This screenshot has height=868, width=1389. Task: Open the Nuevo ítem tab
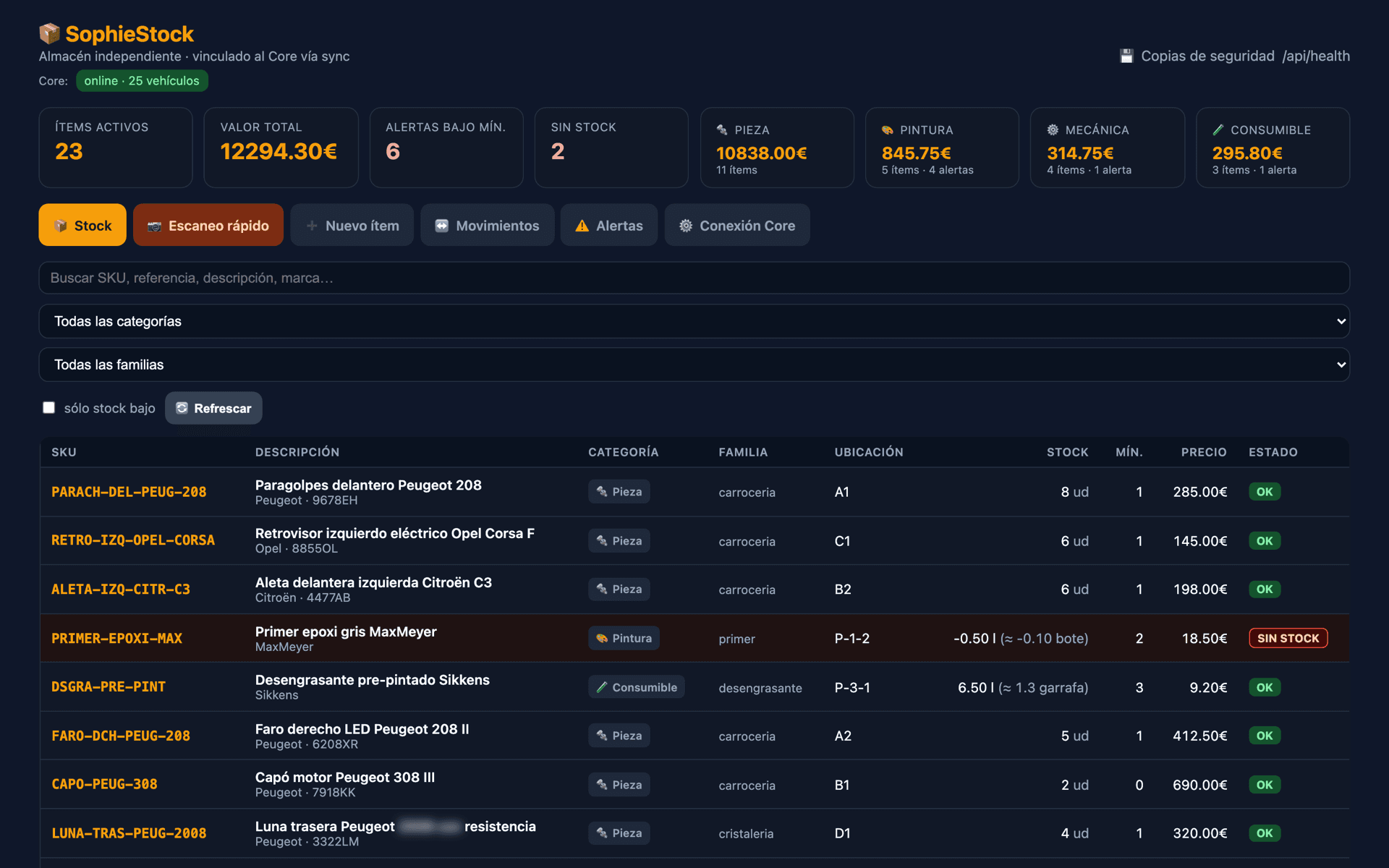pyautogui.click(x=352, y=226)
